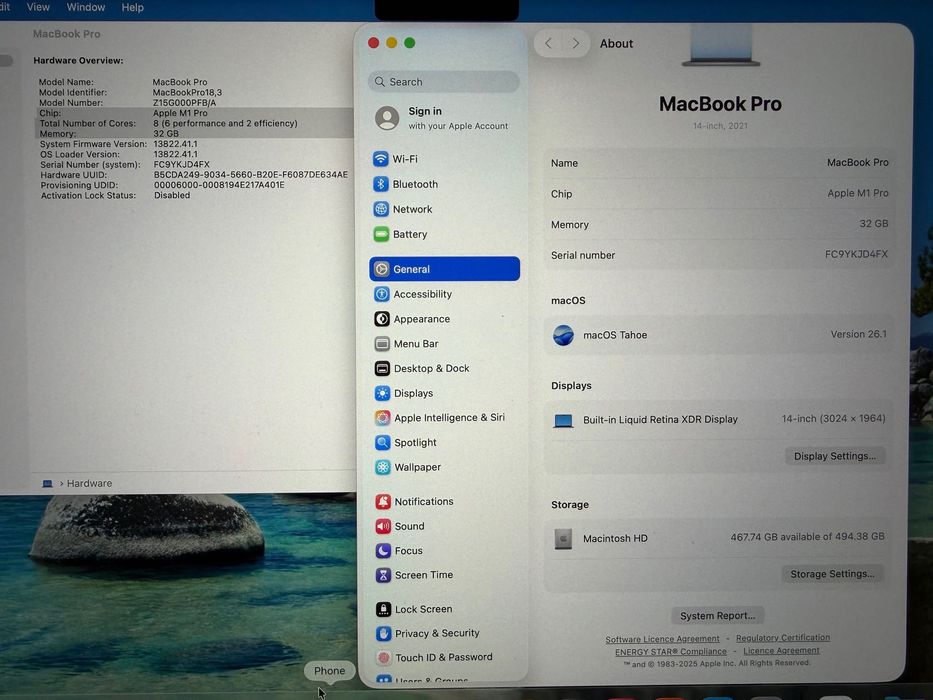Click the Name row MacBook Pro value
Image resolution: width=933 pixels, height=700 pixels.
(857, 162)
